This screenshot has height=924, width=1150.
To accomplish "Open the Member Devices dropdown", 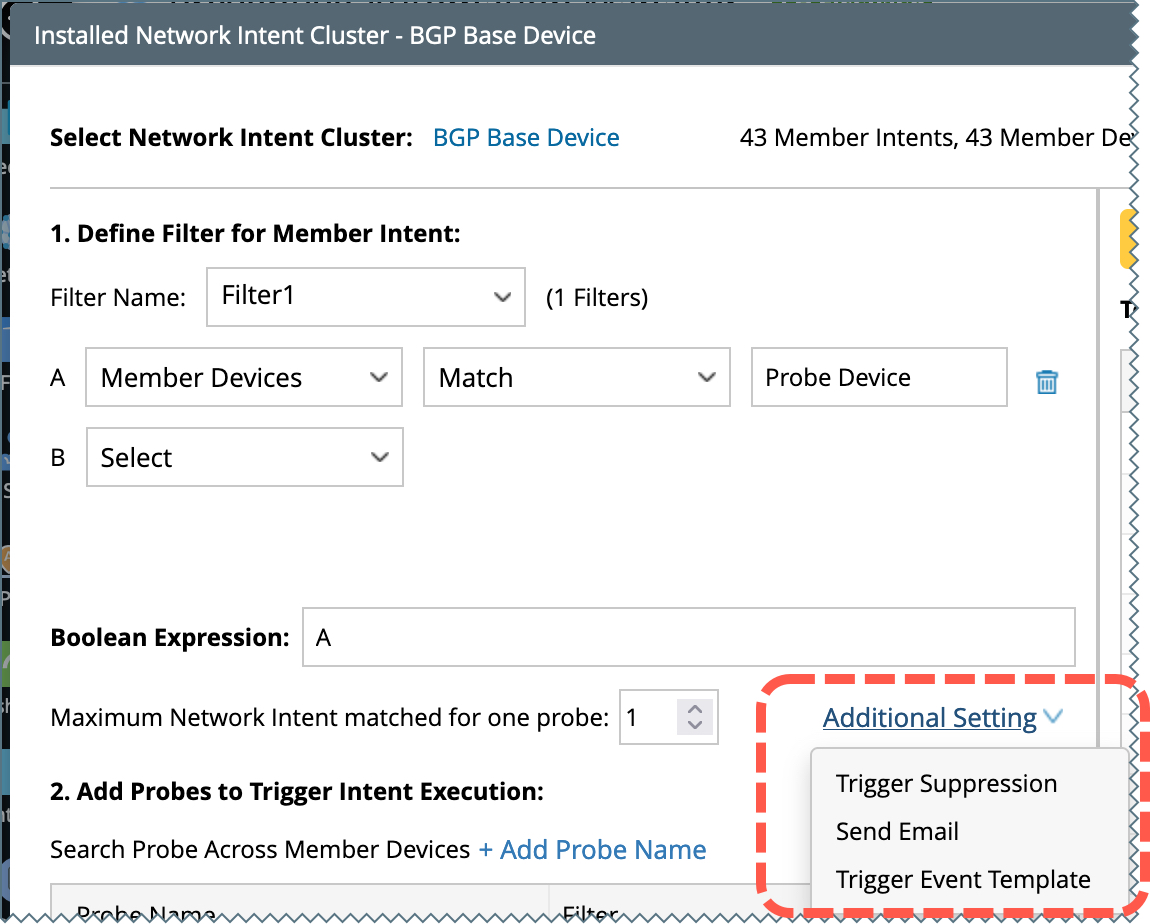I will 244,378.
